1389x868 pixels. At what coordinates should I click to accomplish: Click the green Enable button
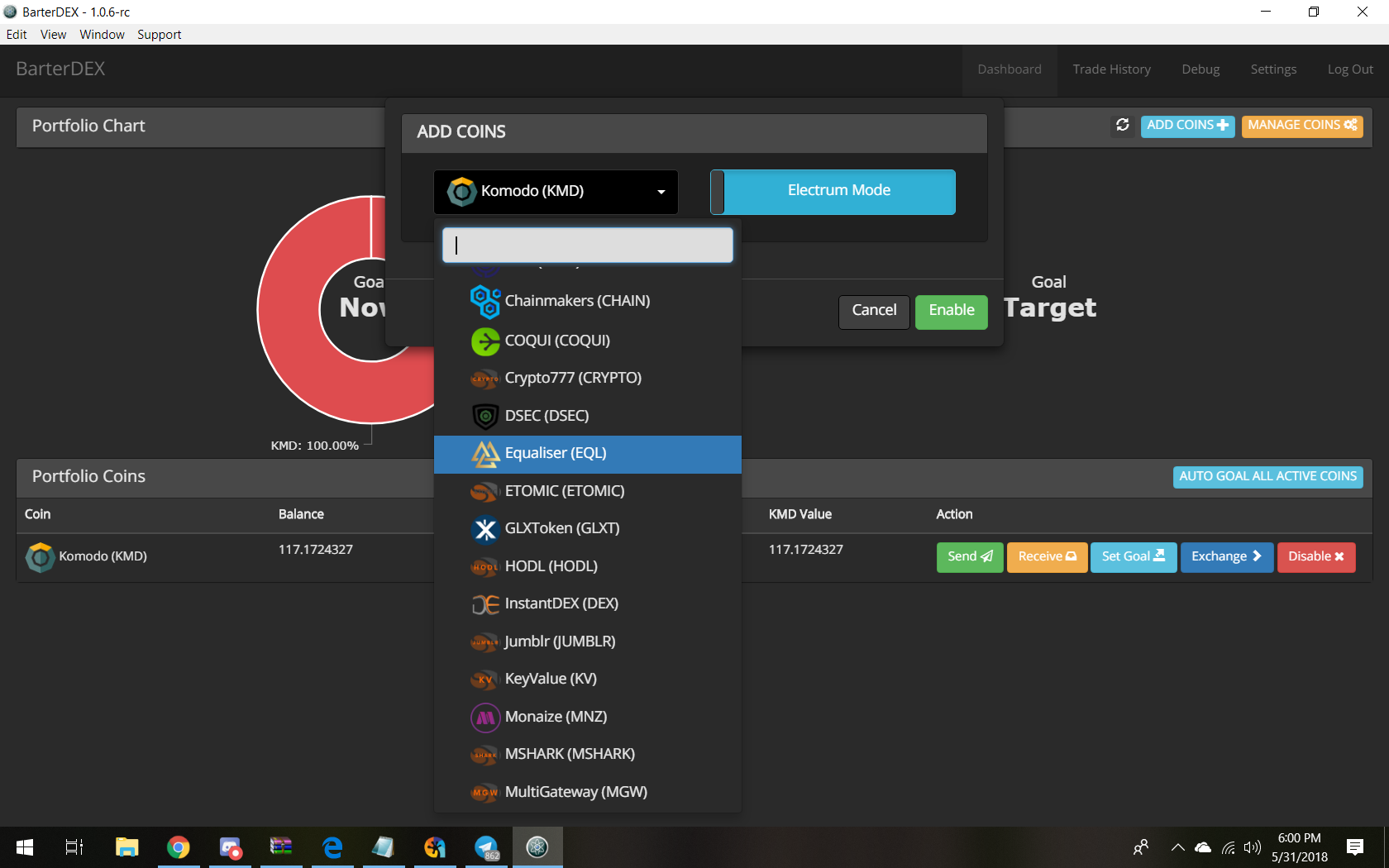tap(951, 312)
